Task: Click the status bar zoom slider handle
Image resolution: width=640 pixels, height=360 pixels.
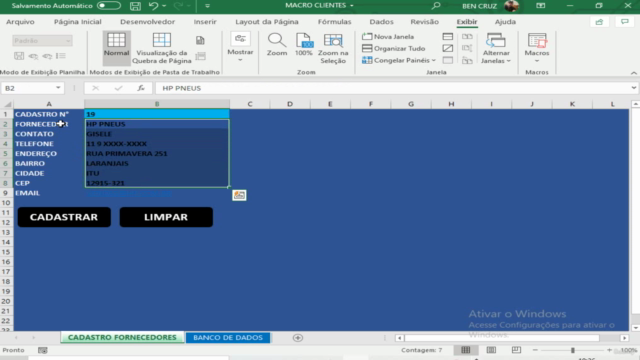Action: [573, 350]
